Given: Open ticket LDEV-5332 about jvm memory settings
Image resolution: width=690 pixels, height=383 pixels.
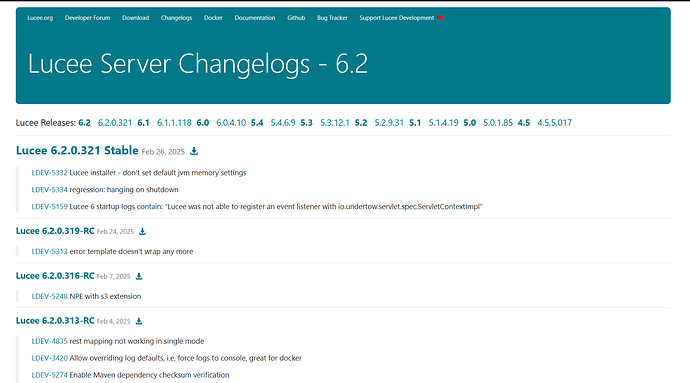Looking at the screenshot, I should click(49, 173).
